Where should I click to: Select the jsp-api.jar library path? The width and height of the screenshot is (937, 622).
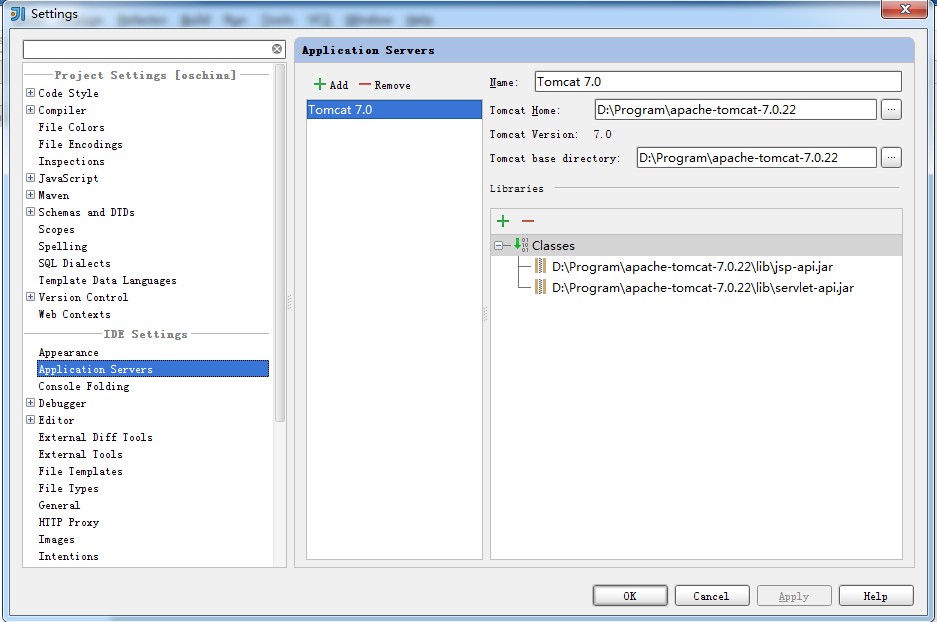tap(692, 266)
